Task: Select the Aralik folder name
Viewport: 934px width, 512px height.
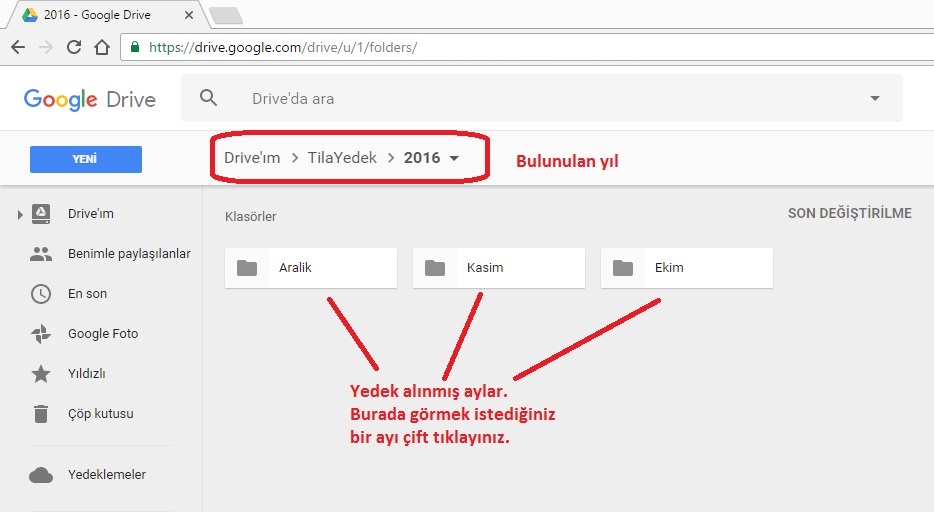Action: point(295,267)
